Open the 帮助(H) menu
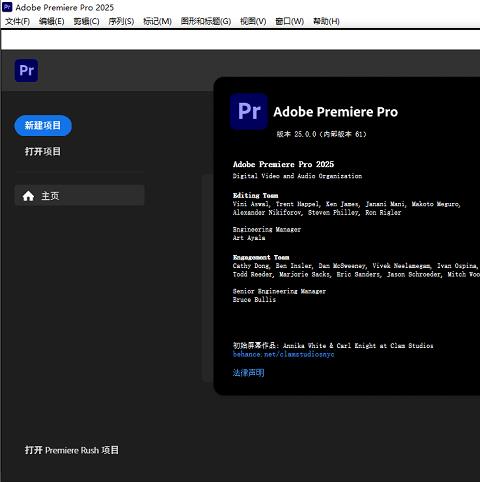The width and height of the screenshot is (480, 482). (x=326, y=21)
